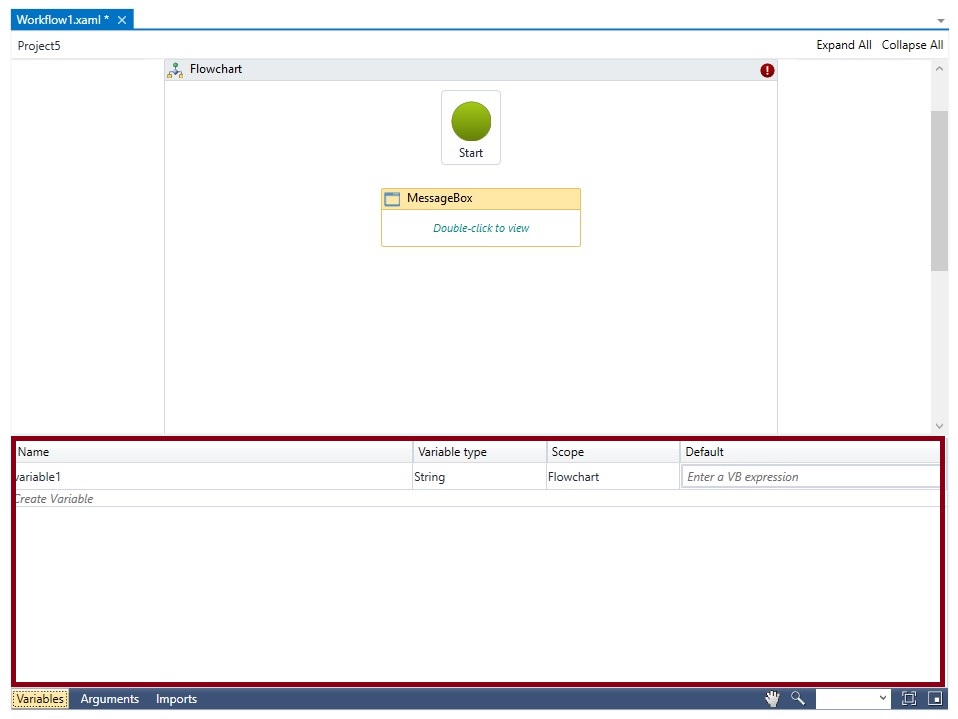Screen dimensions: 958x719
Task: Click the Start node green circle
Action: [471, 121]
